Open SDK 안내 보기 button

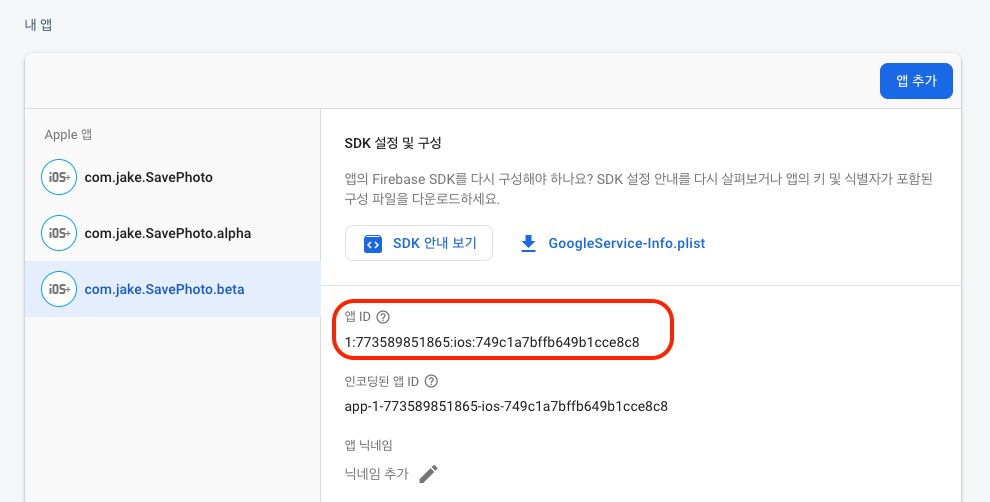[x=419, y=243]
